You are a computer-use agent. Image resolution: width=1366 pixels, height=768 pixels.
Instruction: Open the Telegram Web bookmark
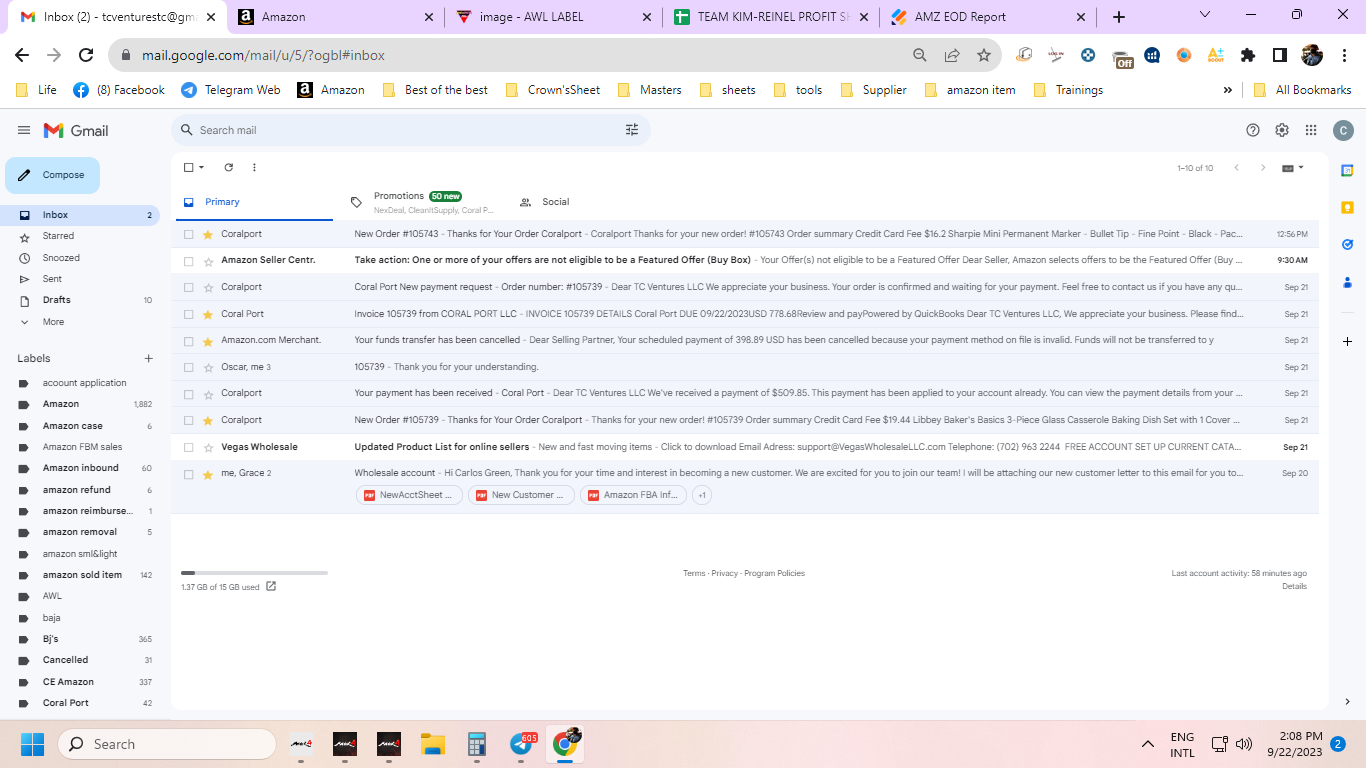click(231, 90)
